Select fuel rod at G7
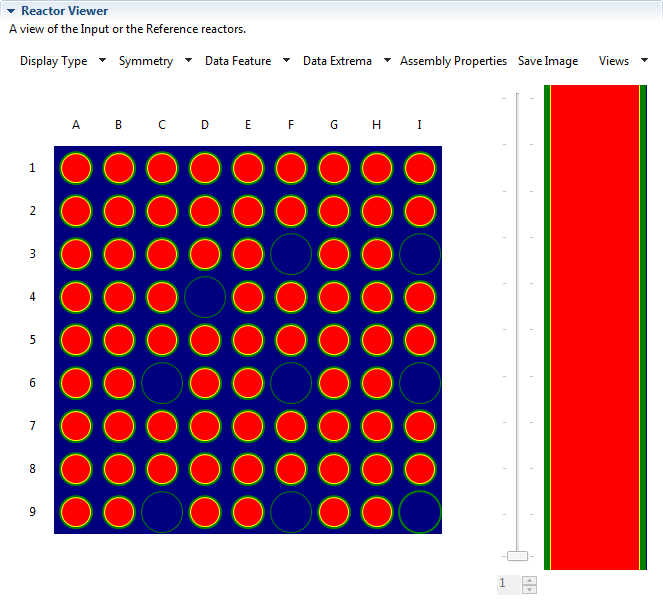This screenshot has height=605, width=663. [x=334, y=426]
